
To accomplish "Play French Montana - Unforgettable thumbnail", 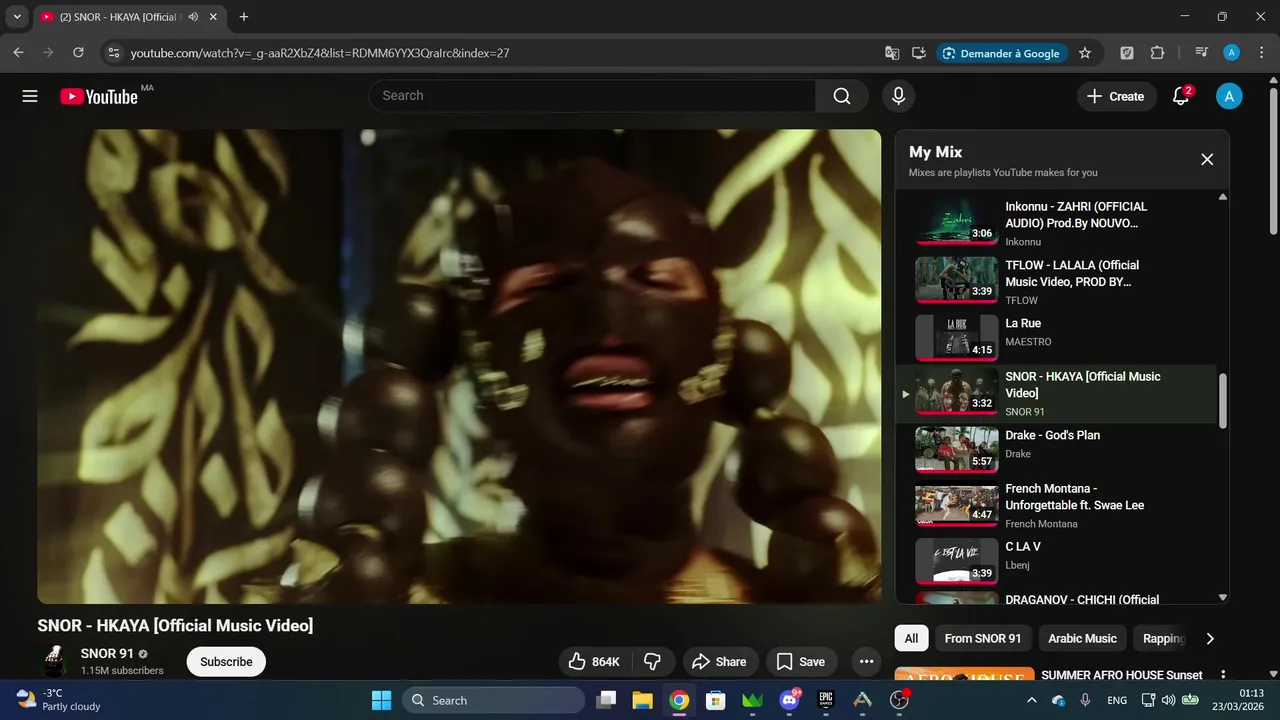I will [x=957, y=505].
